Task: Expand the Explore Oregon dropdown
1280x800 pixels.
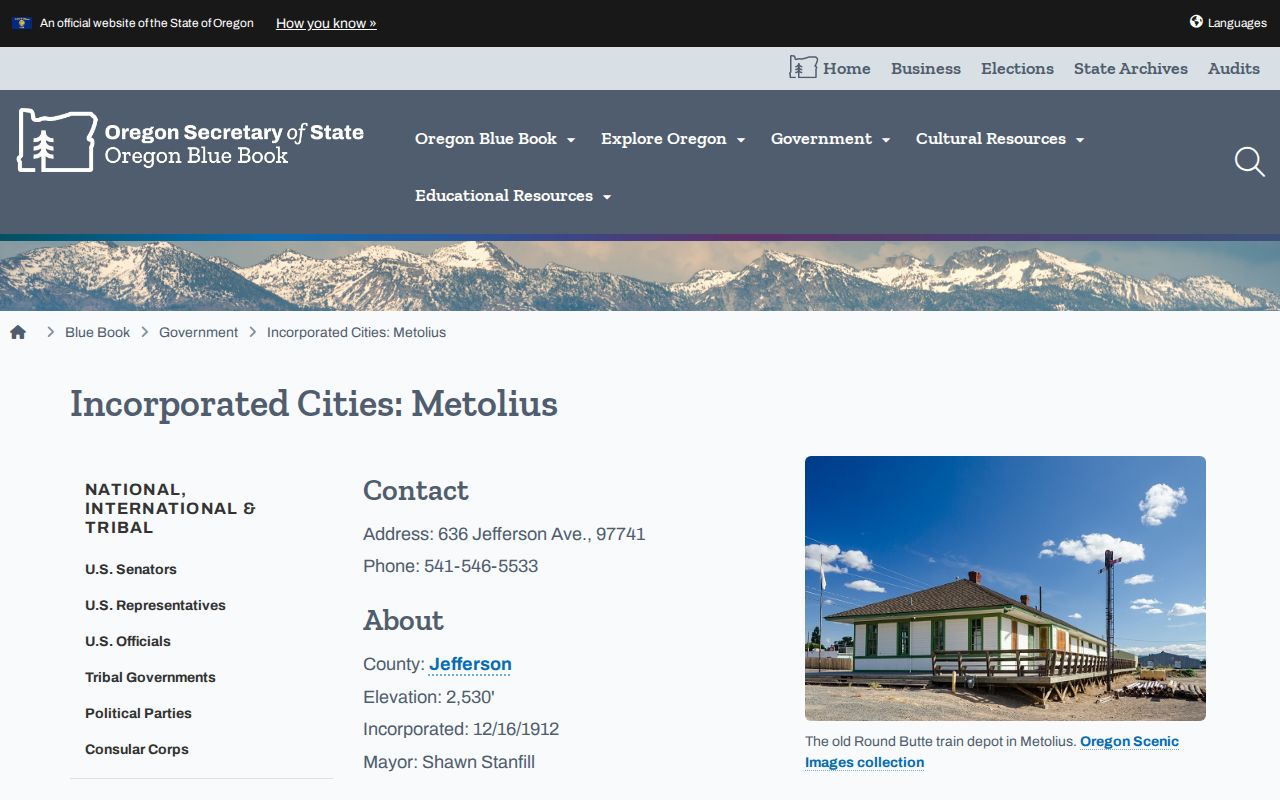Action: (673, 139)
